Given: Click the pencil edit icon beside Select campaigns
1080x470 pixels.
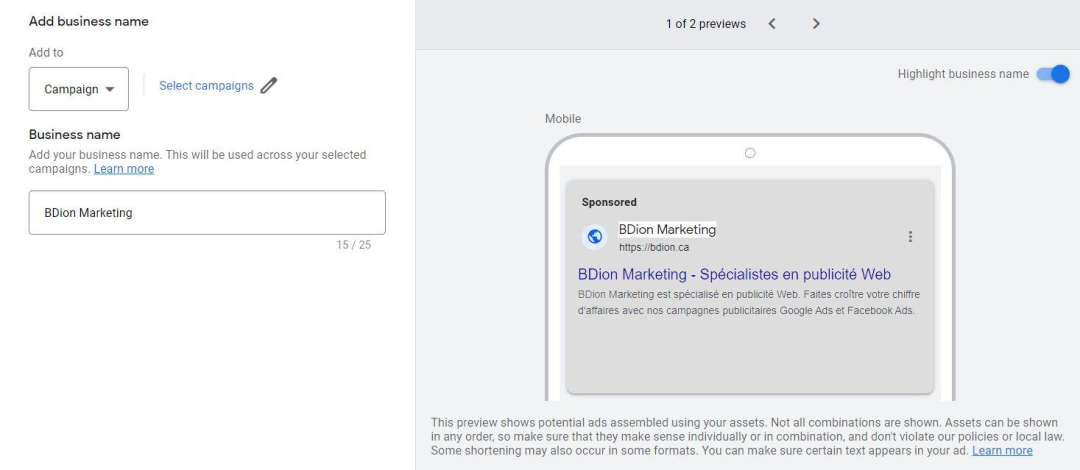Looking at the screenshot, I should pyautogui.click(x=269, y=85).
